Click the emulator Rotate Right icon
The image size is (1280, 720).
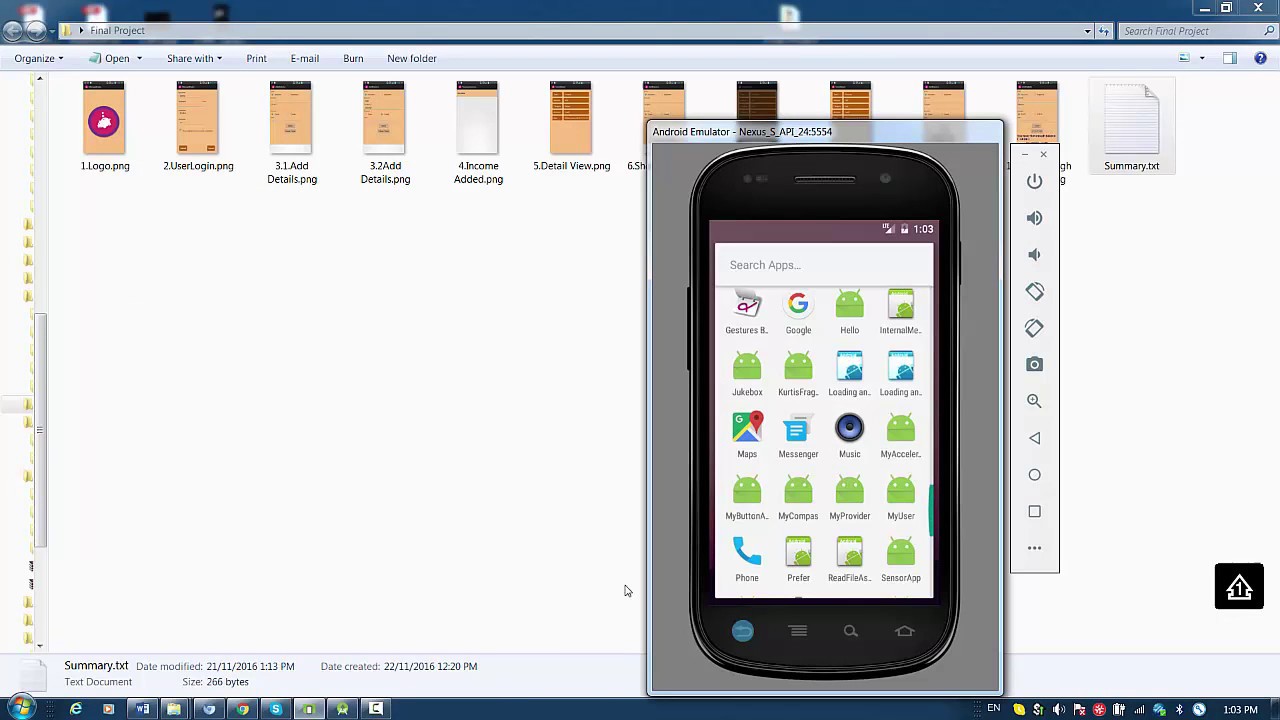1034,328
